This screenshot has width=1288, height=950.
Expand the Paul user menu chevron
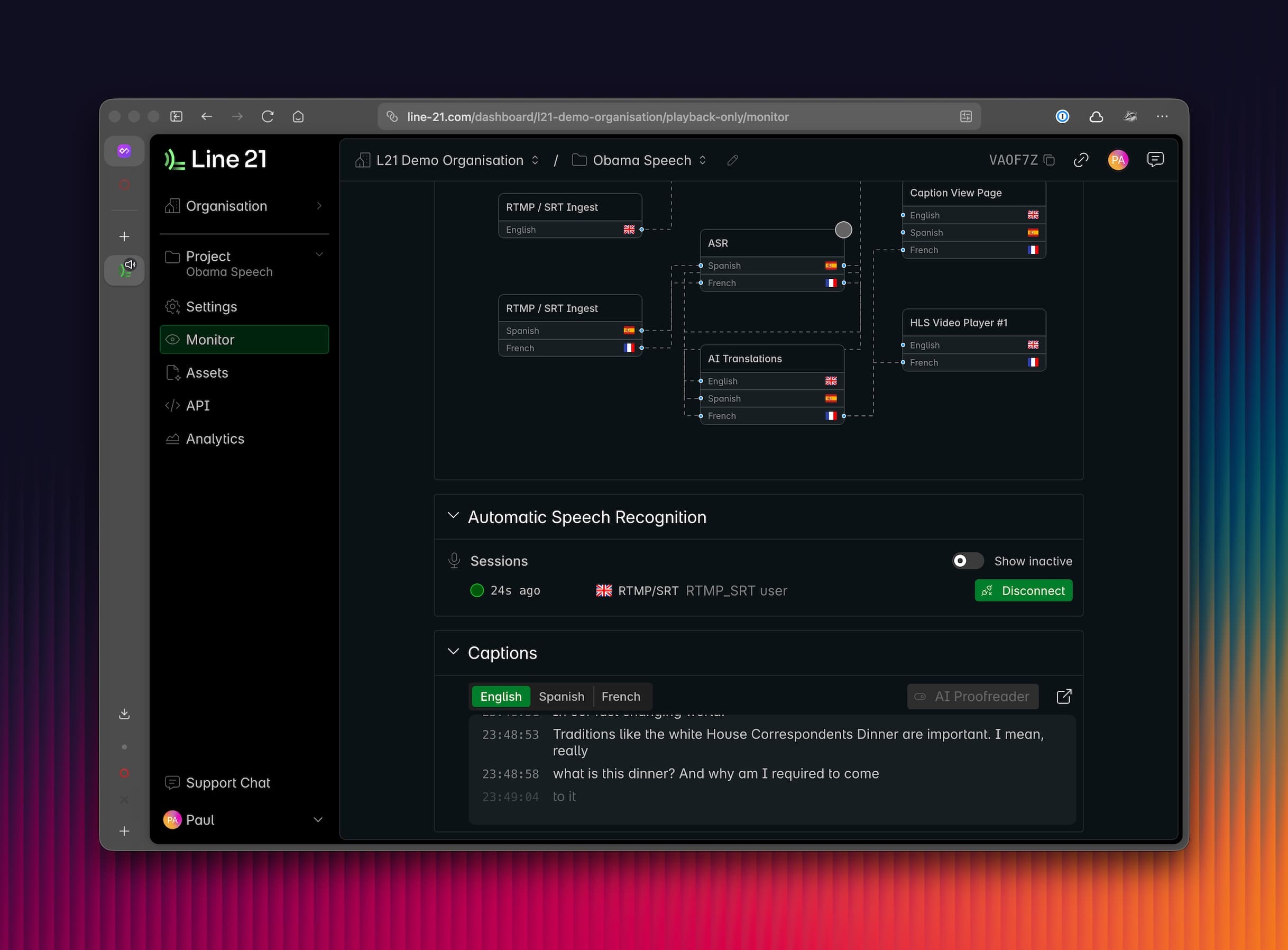(x=318, y=819)
